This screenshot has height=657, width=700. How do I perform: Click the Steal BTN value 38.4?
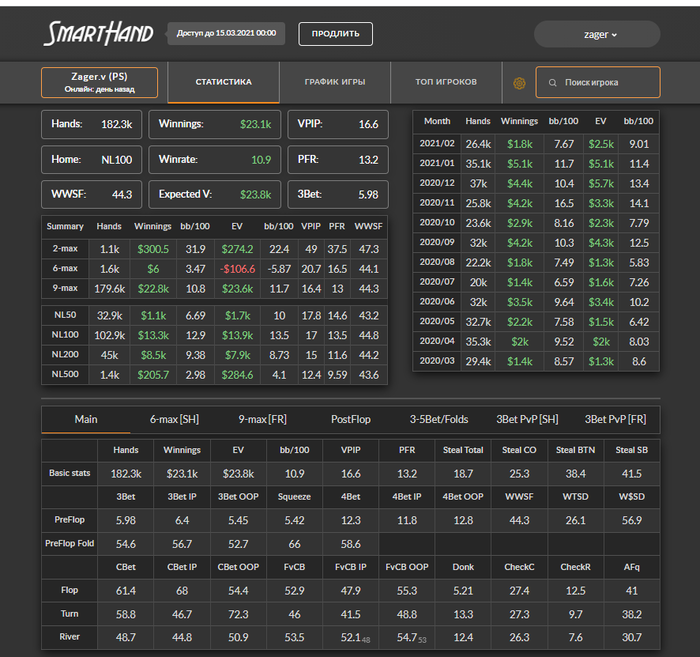click(x=575, y=474)
